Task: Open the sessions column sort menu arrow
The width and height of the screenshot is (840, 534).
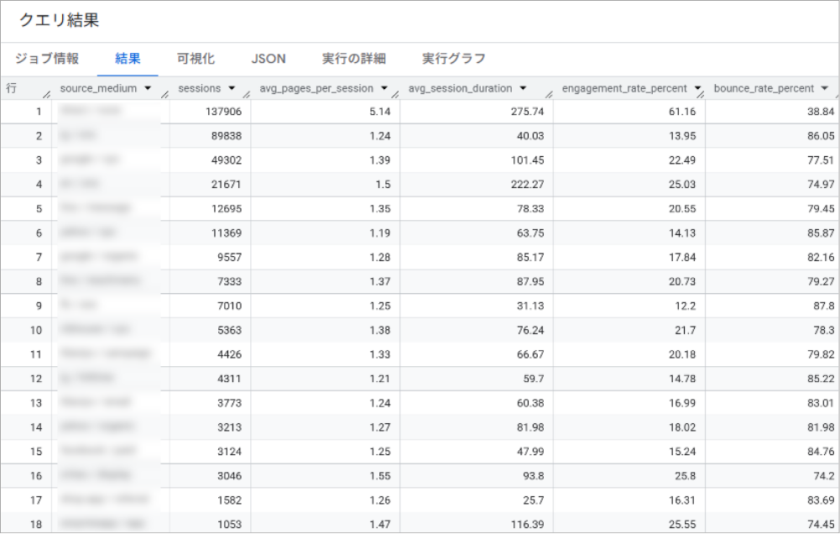Action: click(x=232, y=88)
